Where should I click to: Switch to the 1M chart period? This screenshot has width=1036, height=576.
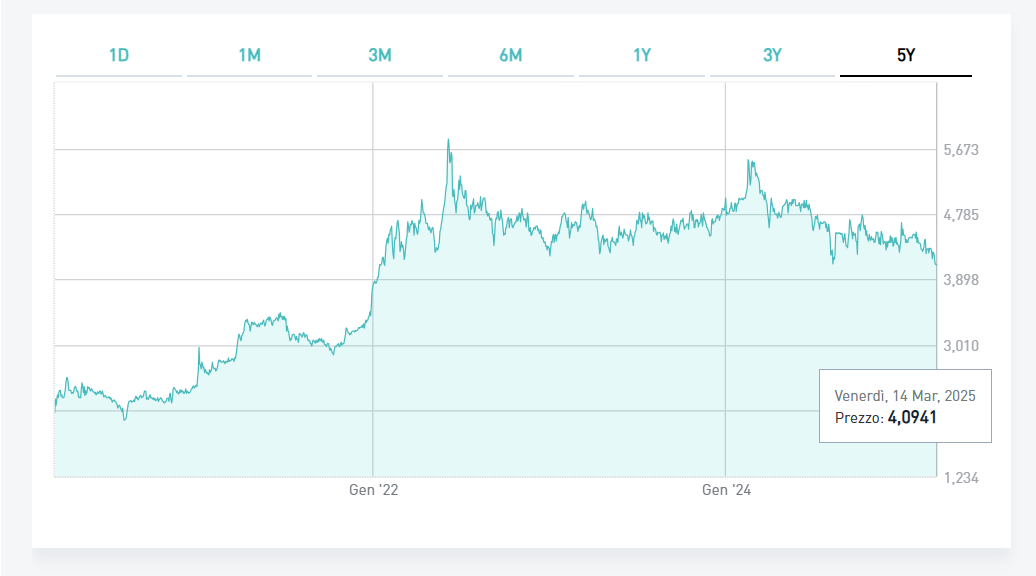click(249, 55)
